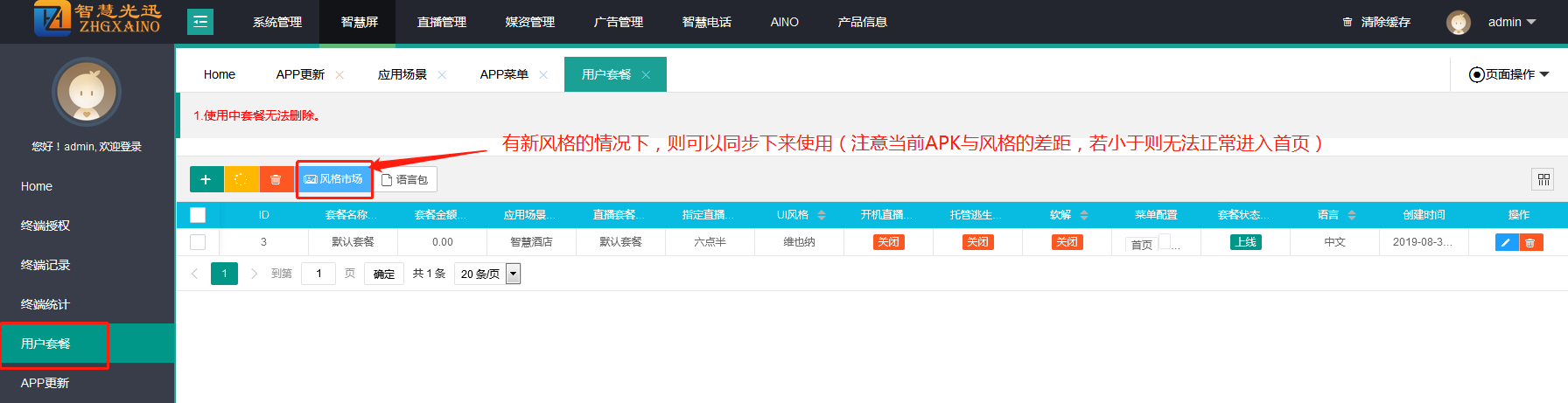The width and height of the screenshot is (1568, 403).
Task: Click the green add package plus button
Action: [206, 179]
